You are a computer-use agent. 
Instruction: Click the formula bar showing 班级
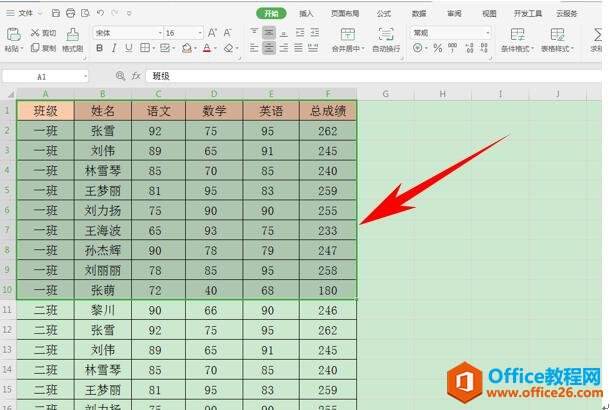coord(373,76)
